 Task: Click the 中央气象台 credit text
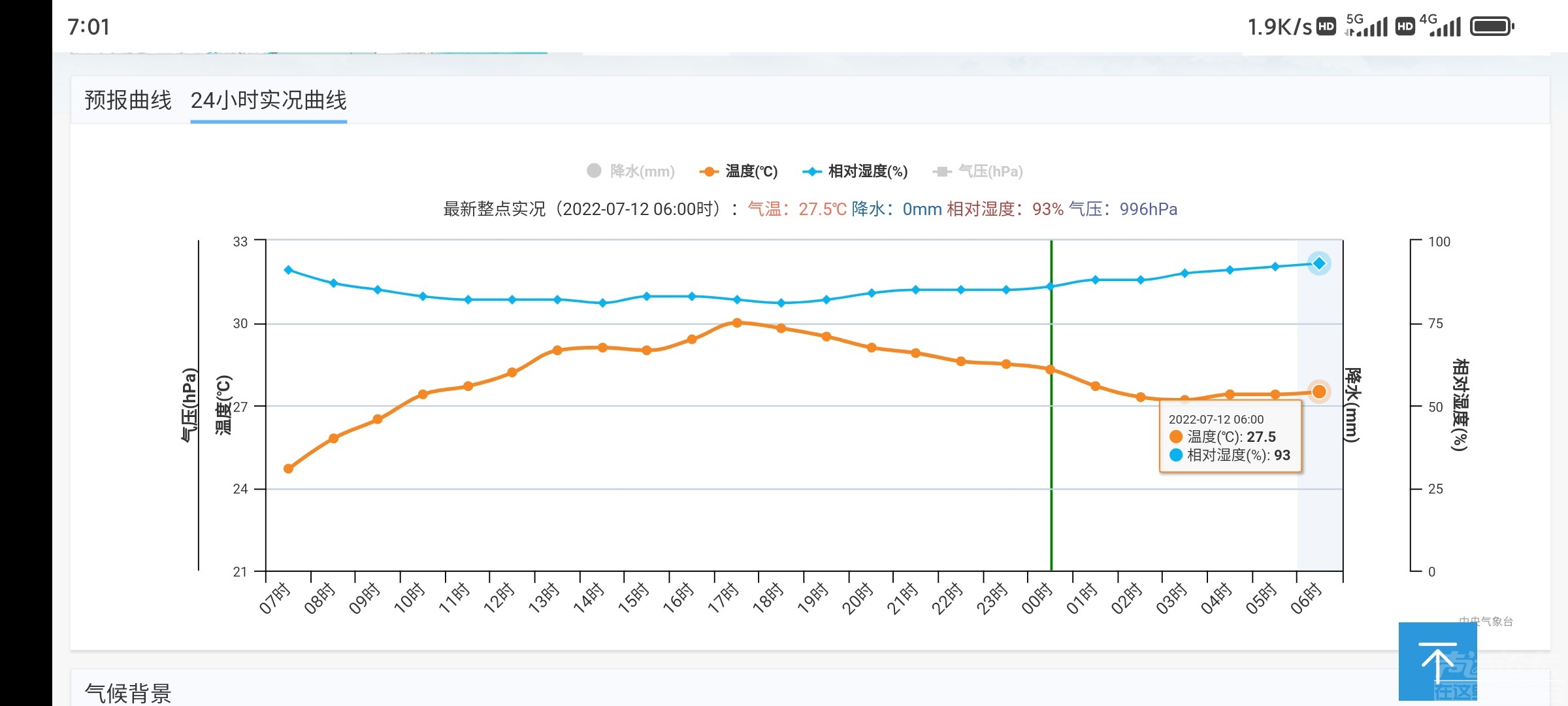click(x=1486, y=621)
